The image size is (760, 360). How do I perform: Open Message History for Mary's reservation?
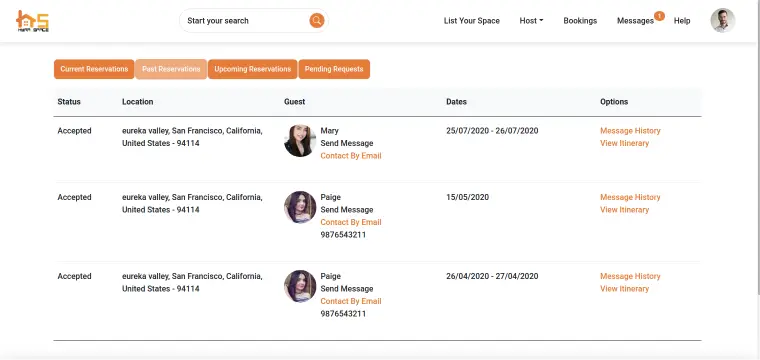tap(630, 131)
